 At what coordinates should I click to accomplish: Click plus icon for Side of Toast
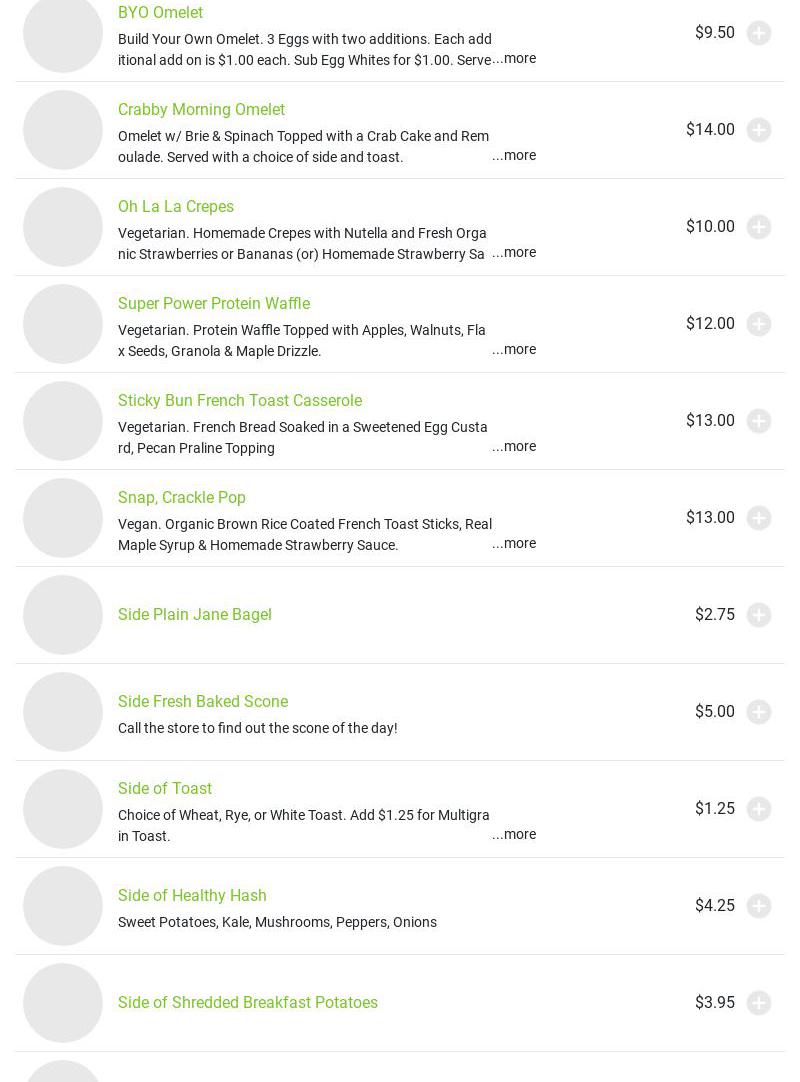click(x=759, y=809)
